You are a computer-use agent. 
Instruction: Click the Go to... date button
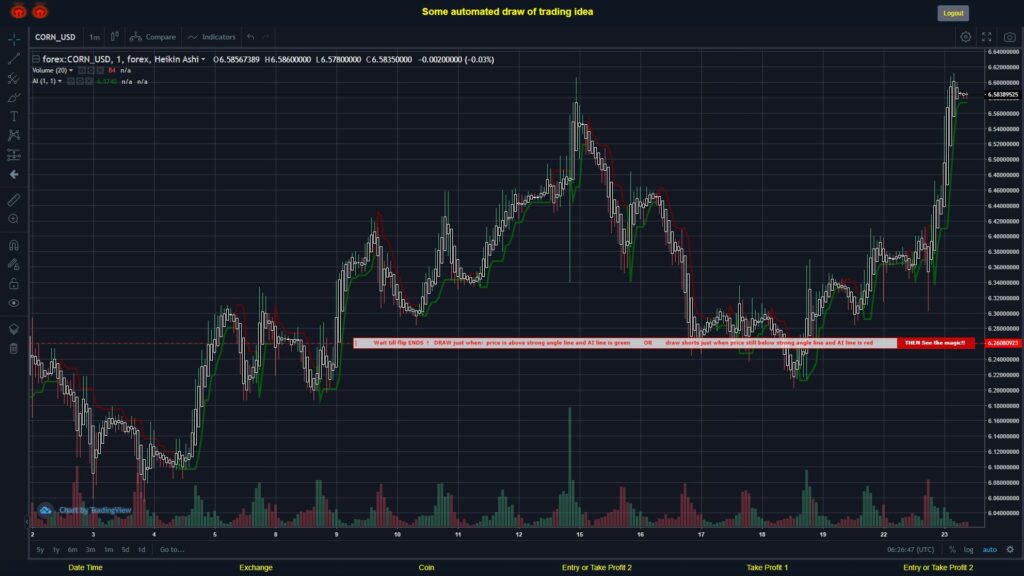[172, 550]
